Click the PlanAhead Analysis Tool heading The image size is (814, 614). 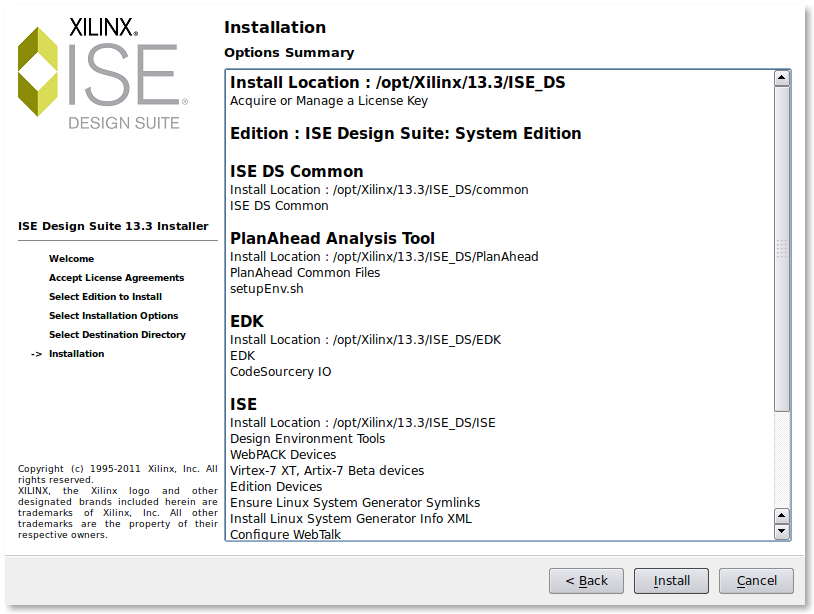(332, 238)
